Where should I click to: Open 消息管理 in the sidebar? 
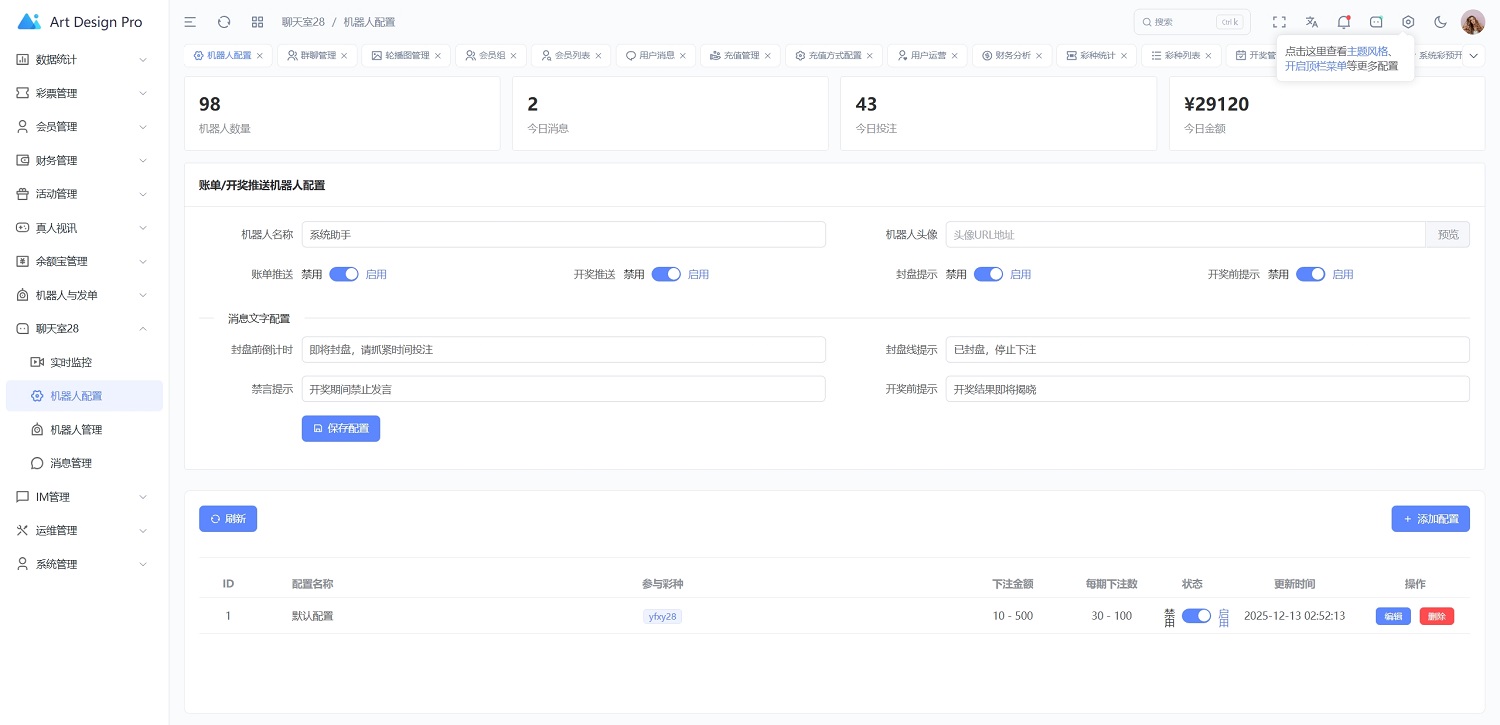71,463
